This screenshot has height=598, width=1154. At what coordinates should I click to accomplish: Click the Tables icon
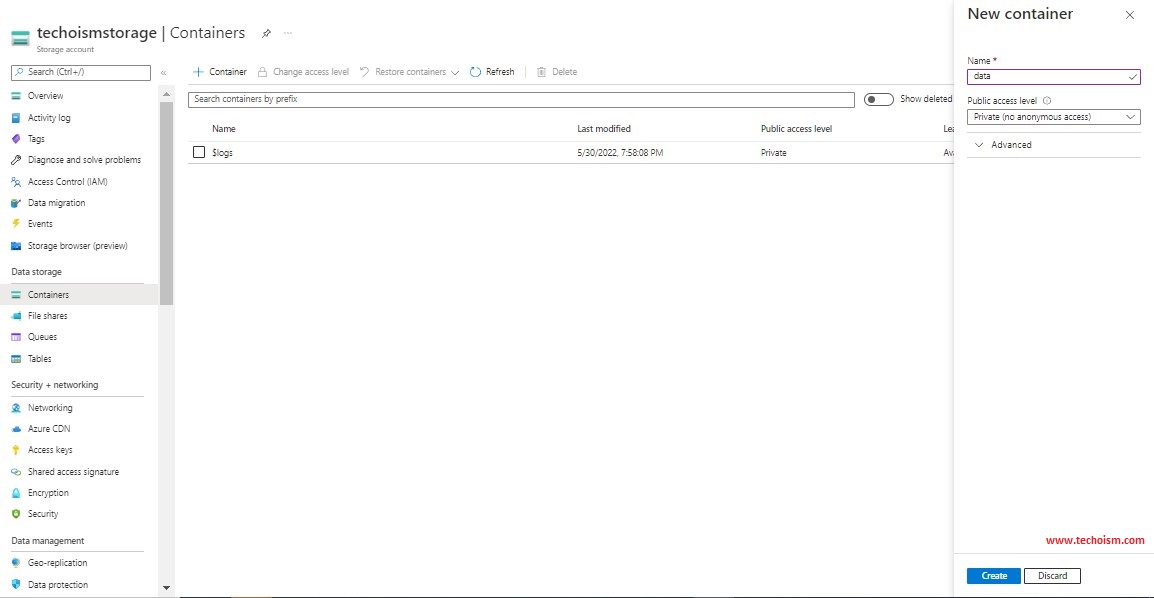[16, 359]
